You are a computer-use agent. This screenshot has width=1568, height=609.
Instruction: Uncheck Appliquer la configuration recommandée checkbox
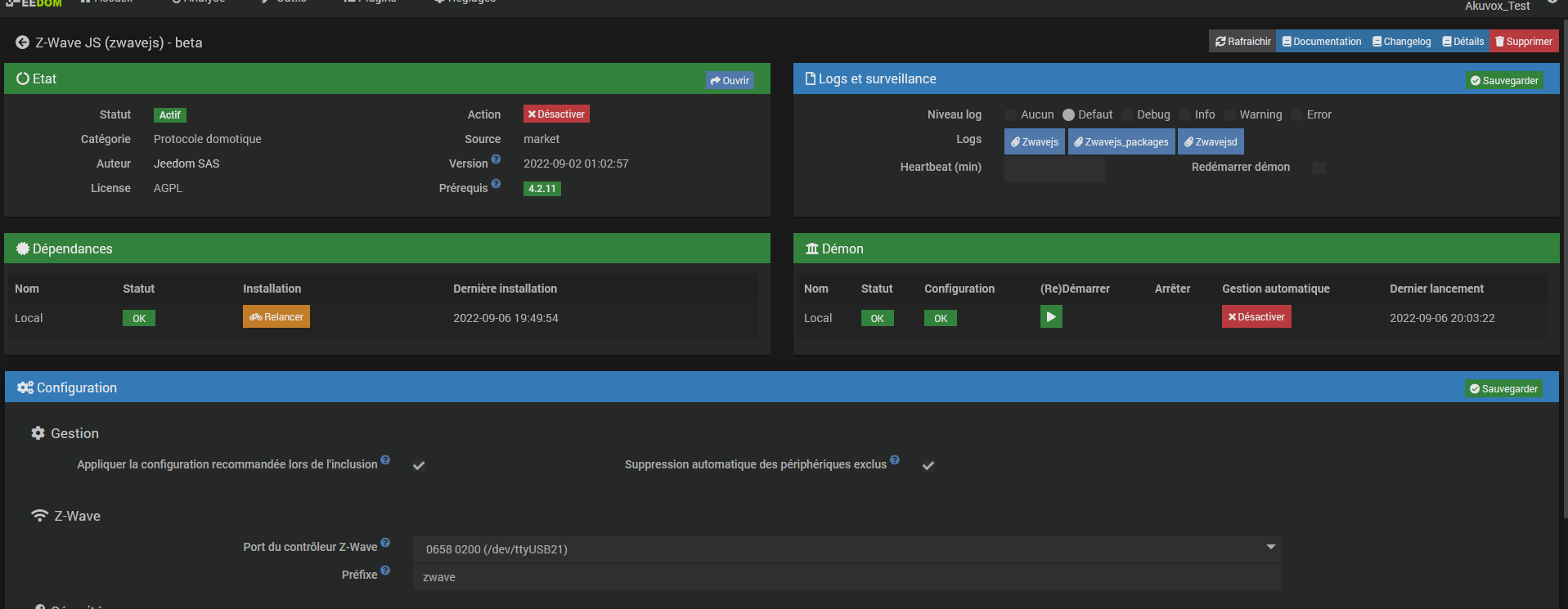coord(419,465)
